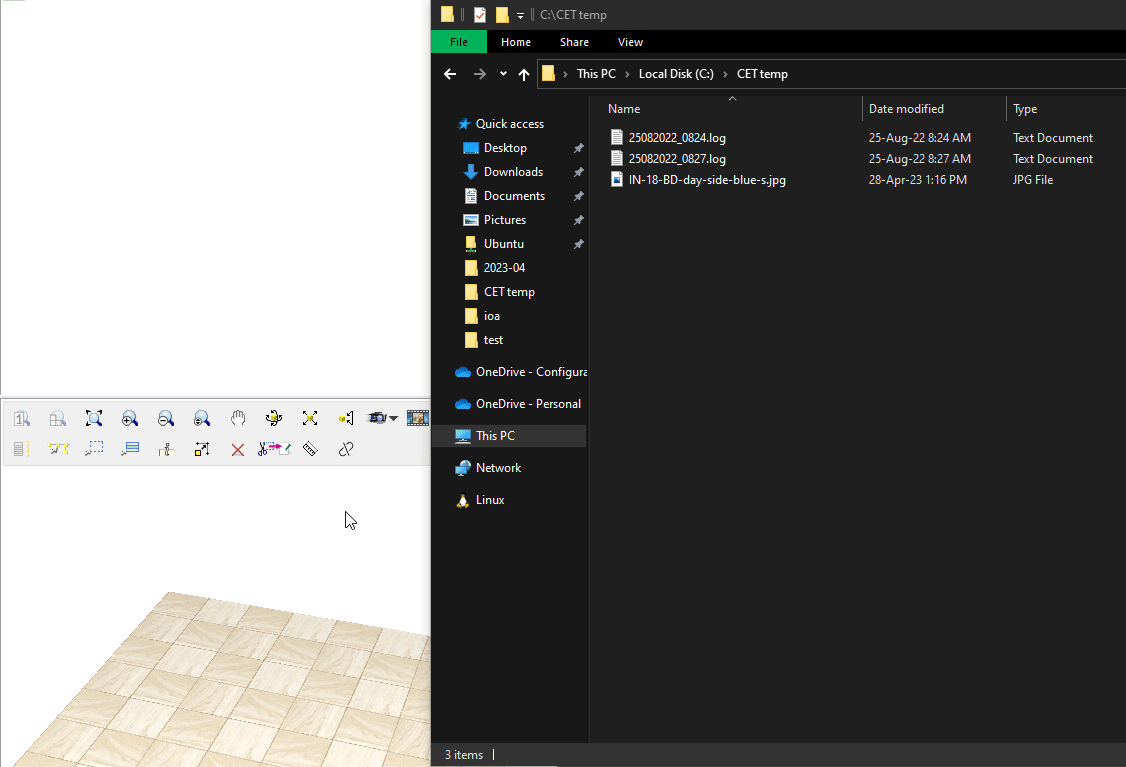This screenshot has width=1126, height=767.
Task: Open Quick access in navigation pane
Action: click(510, 124)
